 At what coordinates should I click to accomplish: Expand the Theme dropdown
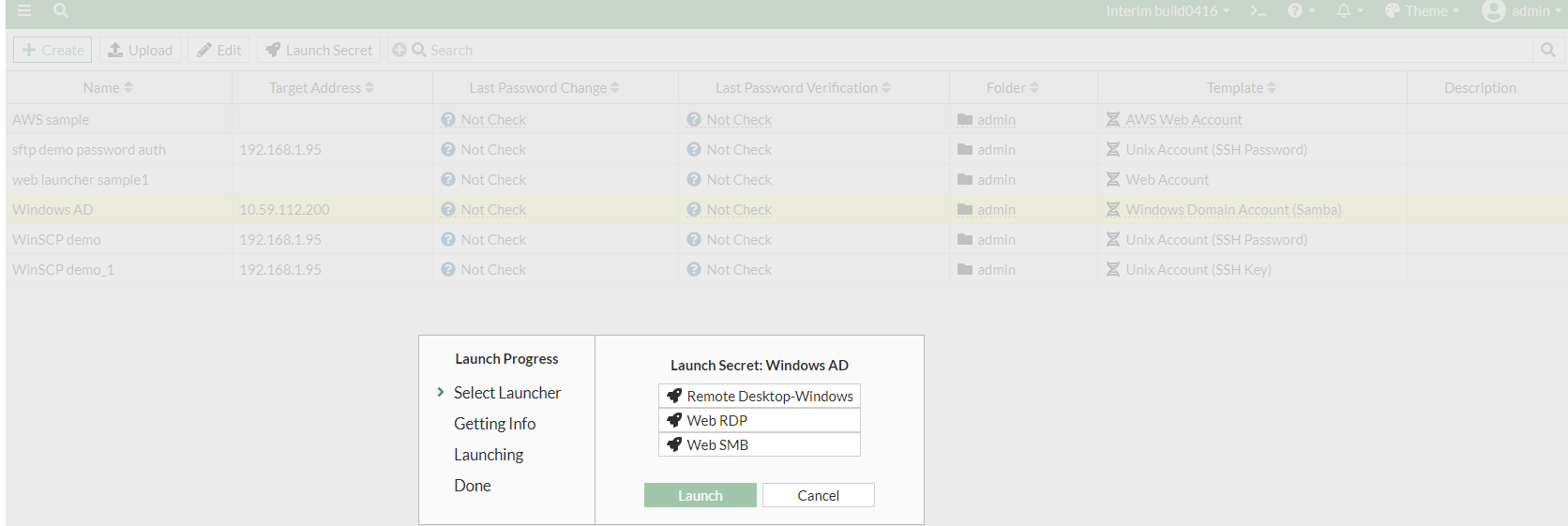tap(1422, 10)
